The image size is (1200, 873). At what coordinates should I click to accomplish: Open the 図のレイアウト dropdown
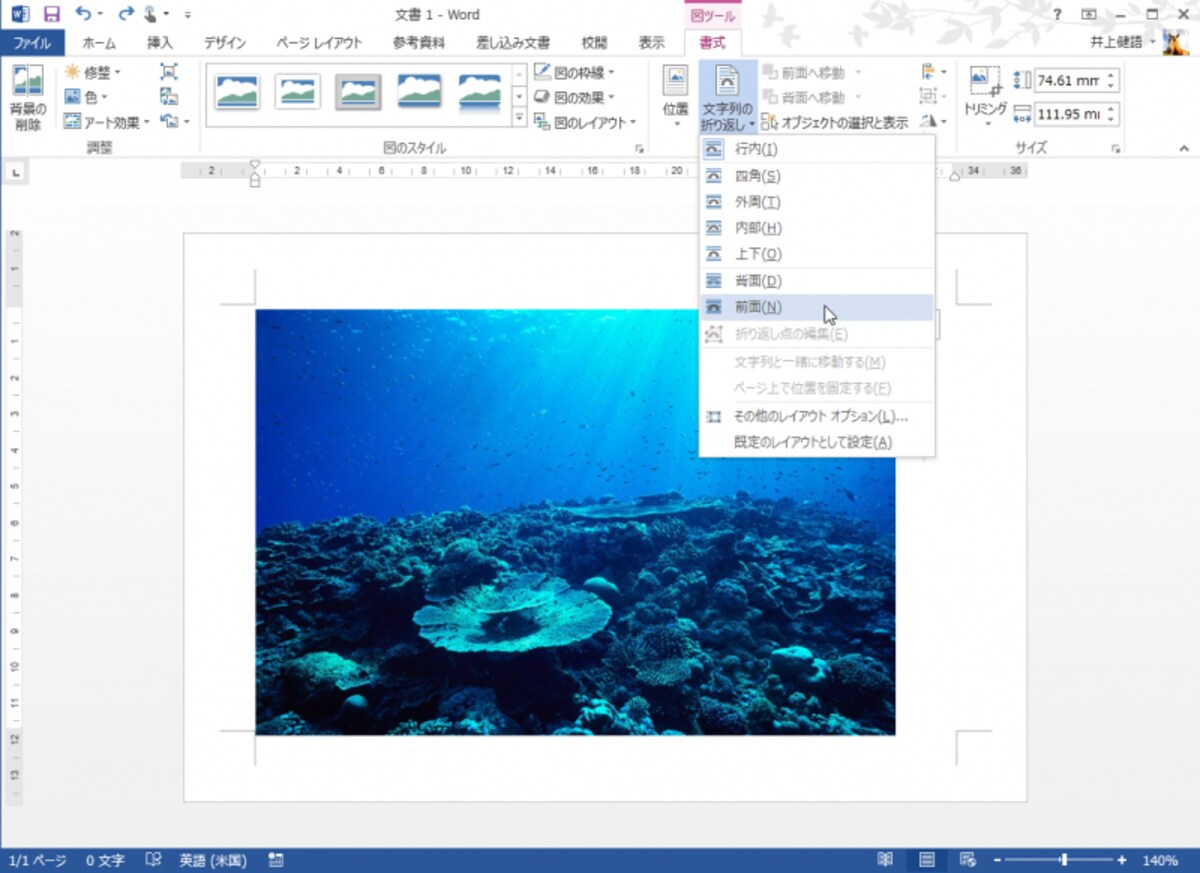point(585,122)
